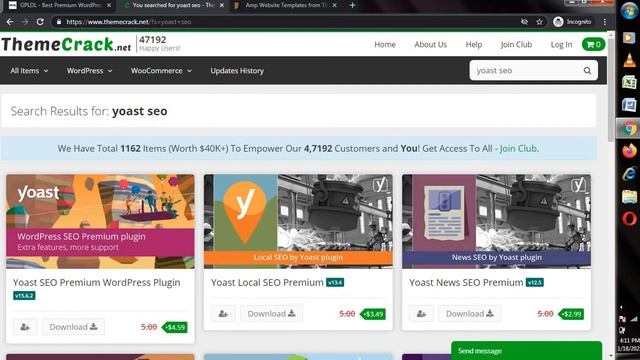Download Yoast News SEO Premium

[x=469, y=314]
